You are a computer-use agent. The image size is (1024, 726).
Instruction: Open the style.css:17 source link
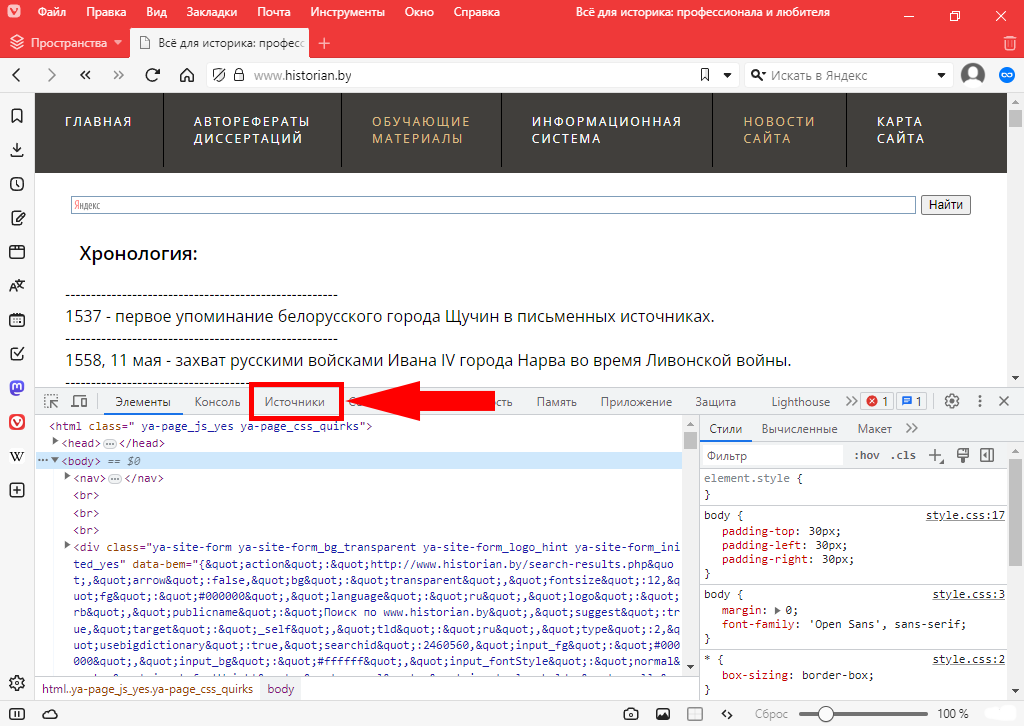[964, 515]
